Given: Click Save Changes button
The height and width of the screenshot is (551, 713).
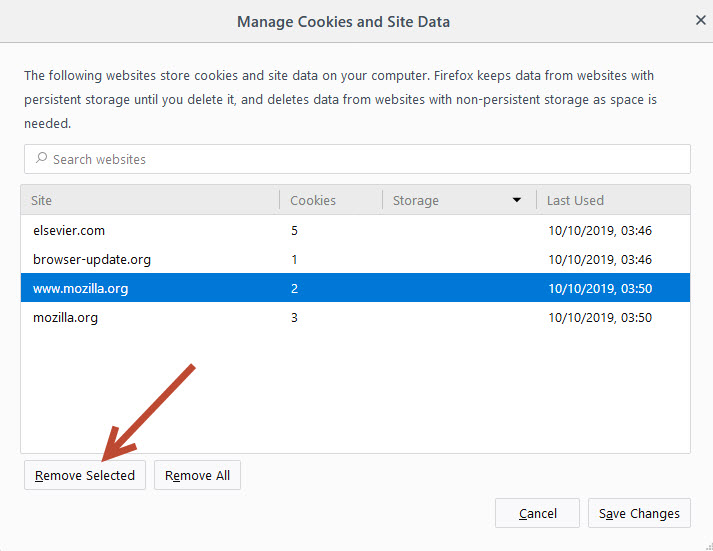Looking at the screenshot, I should coord(639,513).
